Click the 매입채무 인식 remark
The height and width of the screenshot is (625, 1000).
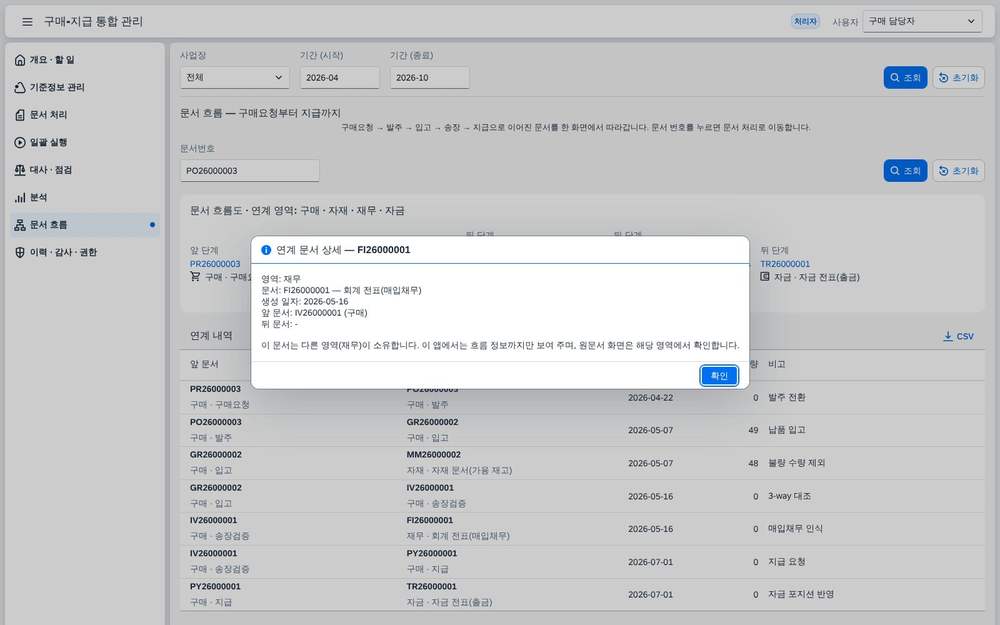(x=795, y=529)
